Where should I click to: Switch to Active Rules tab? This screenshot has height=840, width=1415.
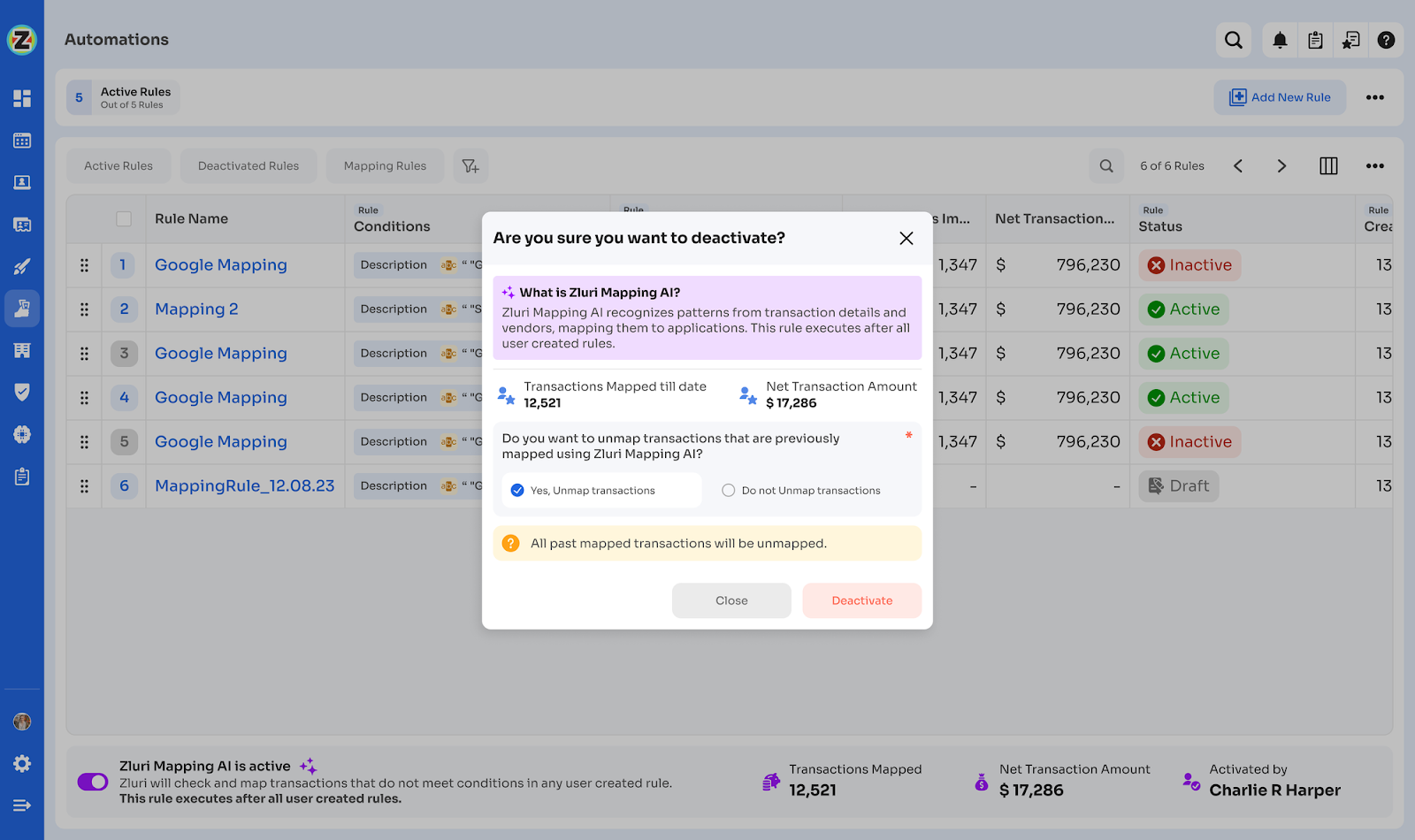119,166
